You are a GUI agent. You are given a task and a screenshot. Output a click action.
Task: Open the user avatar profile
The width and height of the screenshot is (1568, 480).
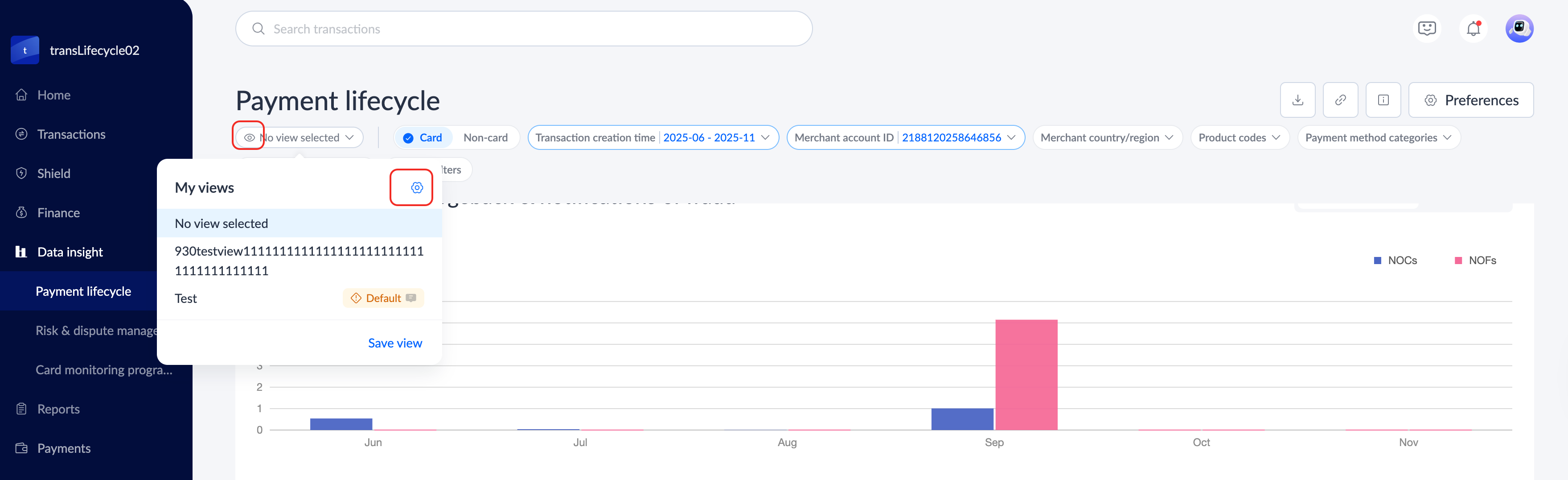tap(1519, 29)
